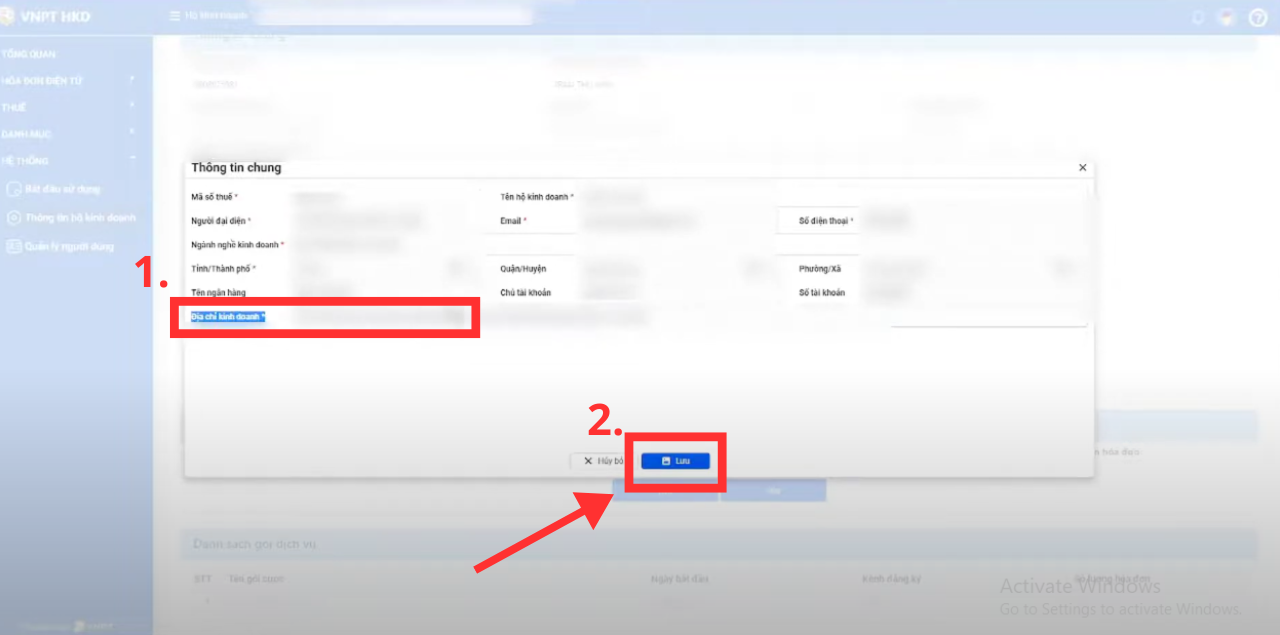Expand the Hóa đơn điện tử menu
The height and width of the screenshot is (635, 1280).
[x=131, y=79]
